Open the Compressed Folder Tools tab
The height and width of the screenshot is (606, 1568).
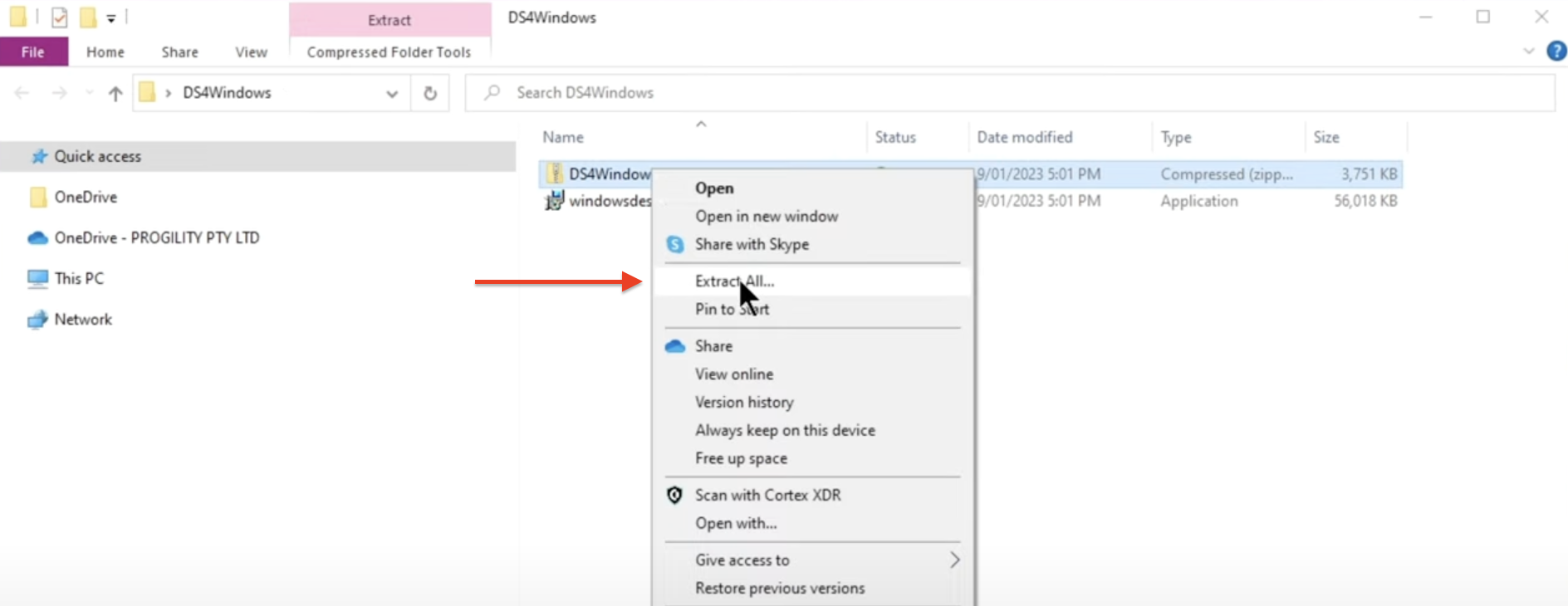[389, 51]
